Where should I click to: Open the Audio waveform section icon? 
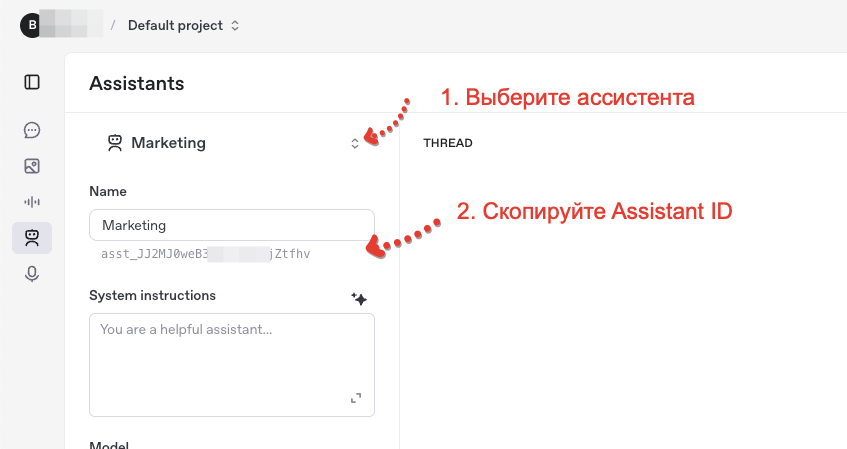tap(32, 202)
